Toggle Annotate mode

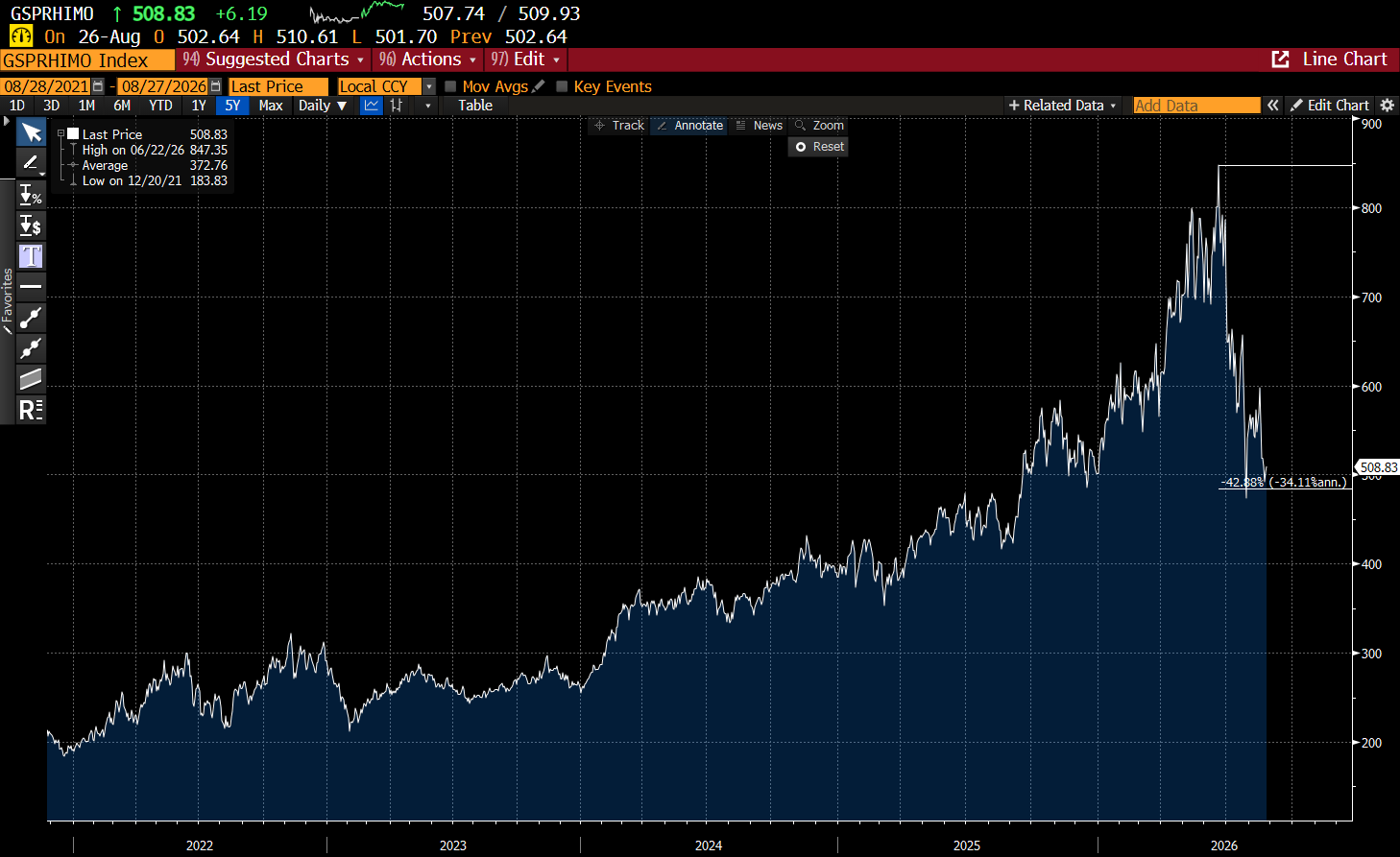(689, 126)
